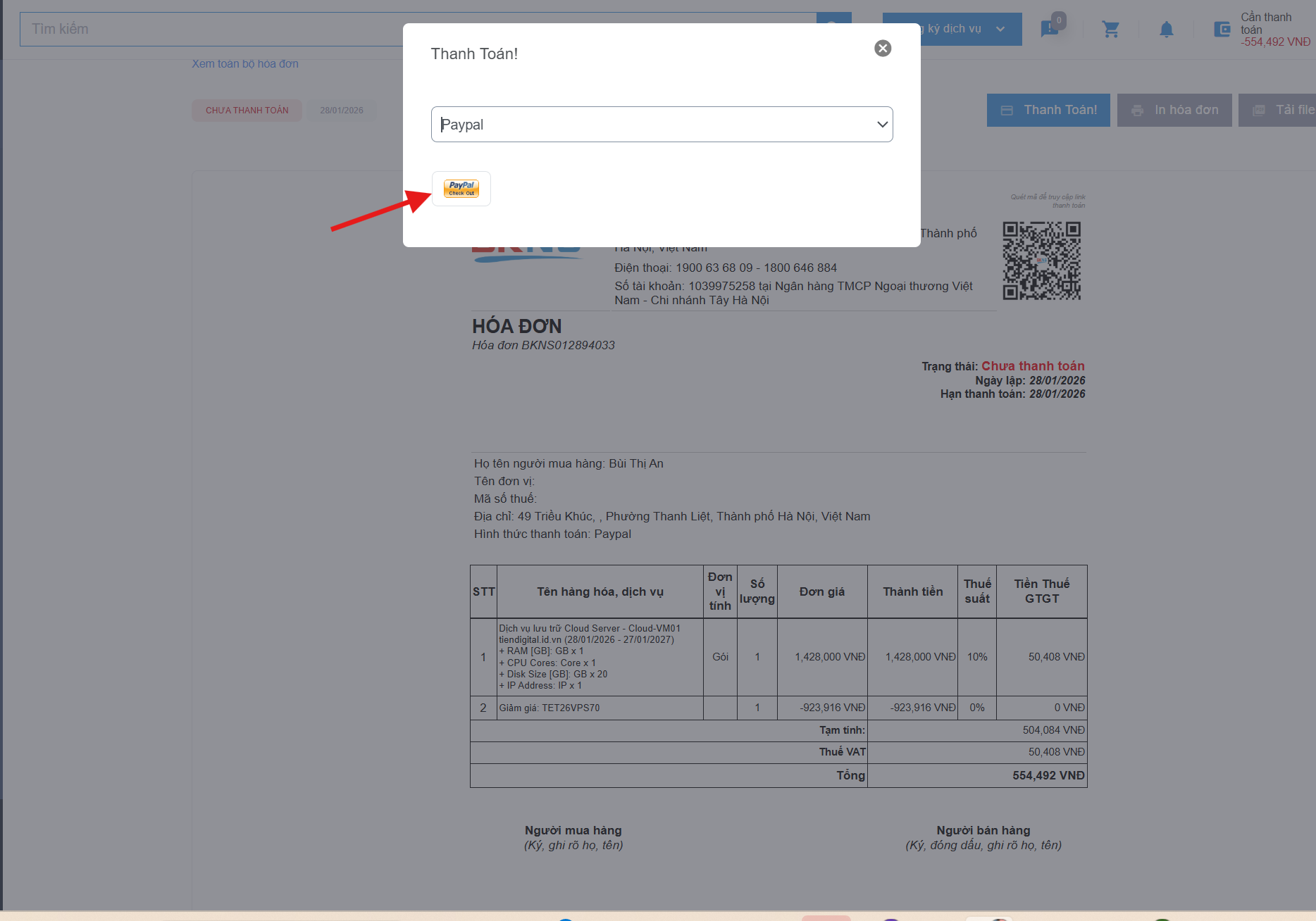Open the Paypal payment method dropdown
Image resolution: width=1316 pixels, height=921 pixels.
pyautogui.click(x=661, y=125)
